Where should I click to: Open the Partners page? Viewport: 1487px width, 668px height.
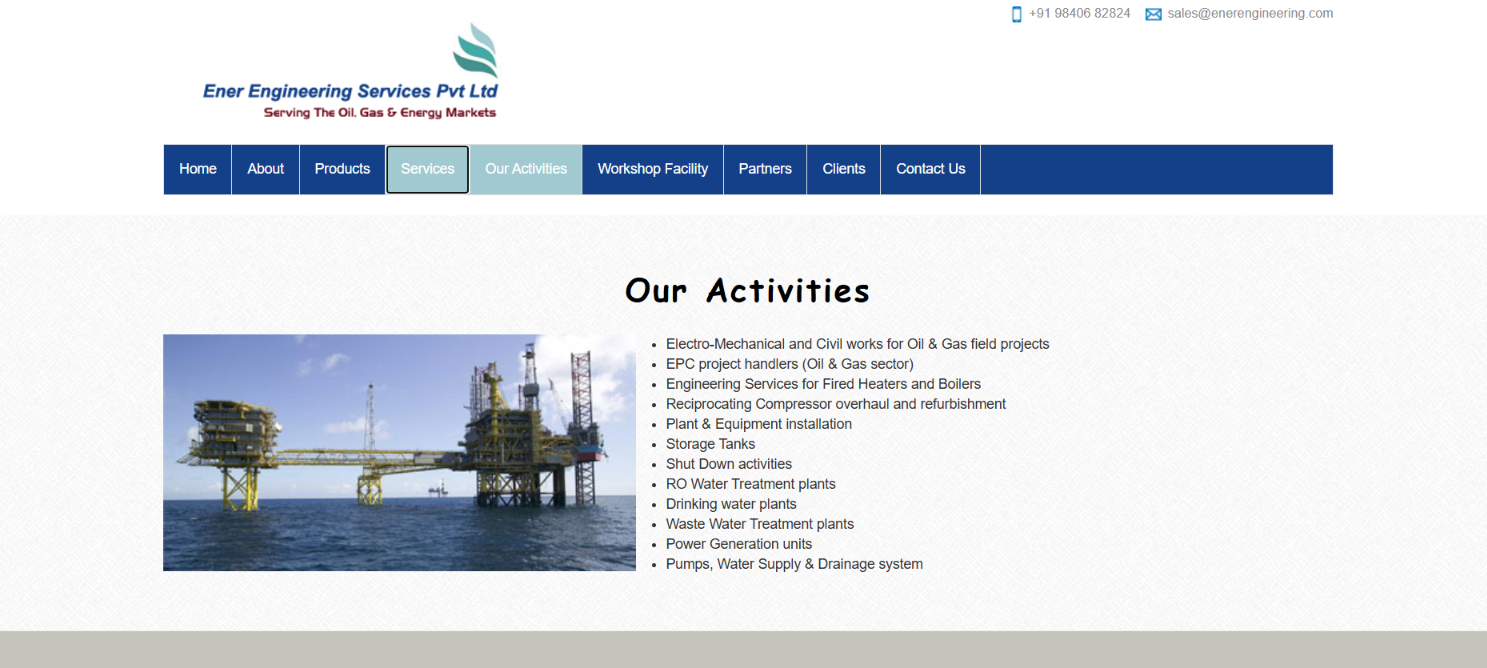click(x=765, y=169)
